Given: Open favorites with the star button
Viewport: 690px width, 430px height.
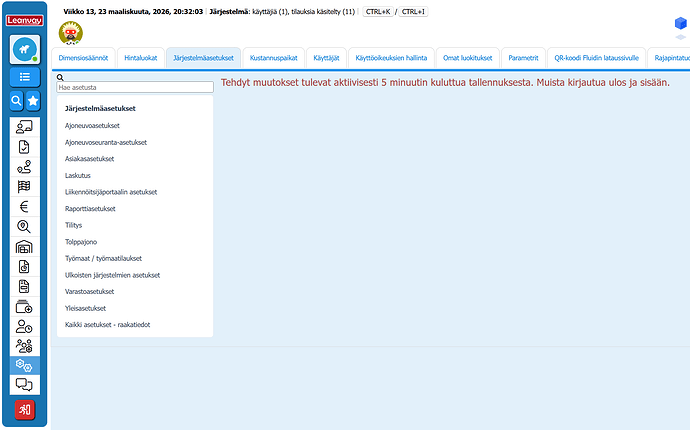Looking at the screenshot, I should [33, 101].
